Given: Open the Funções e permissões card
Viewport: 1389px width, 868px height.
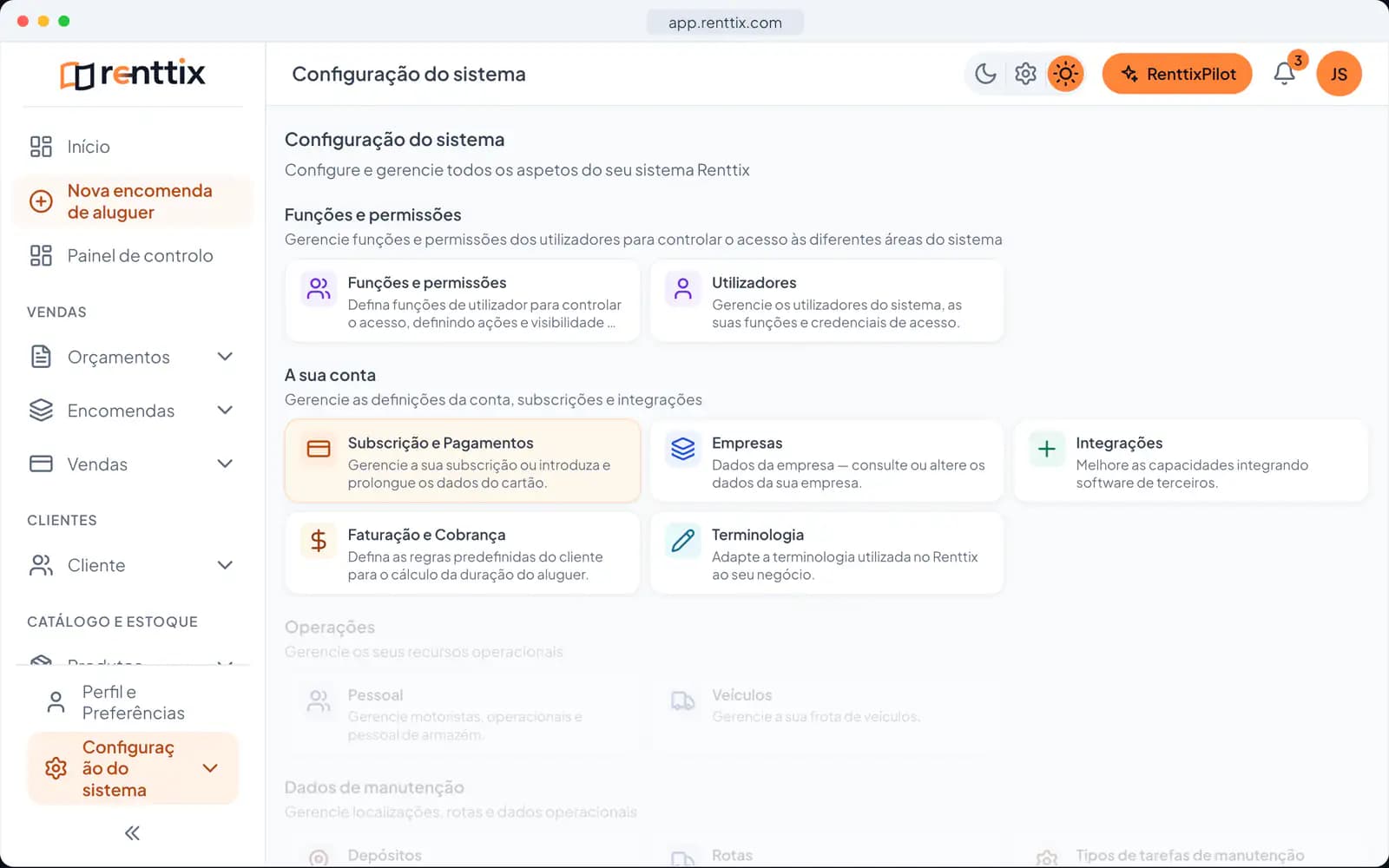Looking at the screenshot, I should [x=462, y=301].
